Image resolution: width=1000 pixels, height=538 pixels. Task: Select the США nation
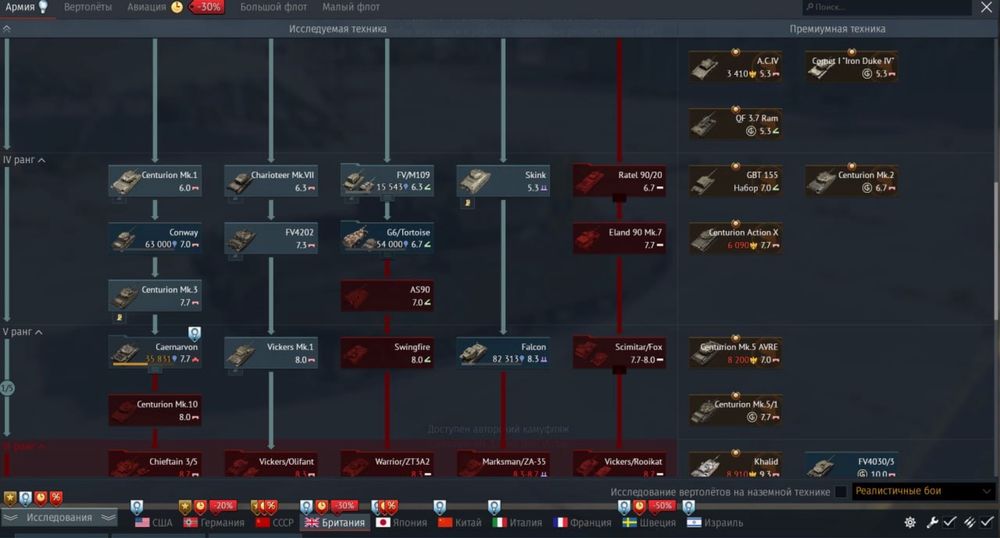pyautogui.click(x=154, y=523)
